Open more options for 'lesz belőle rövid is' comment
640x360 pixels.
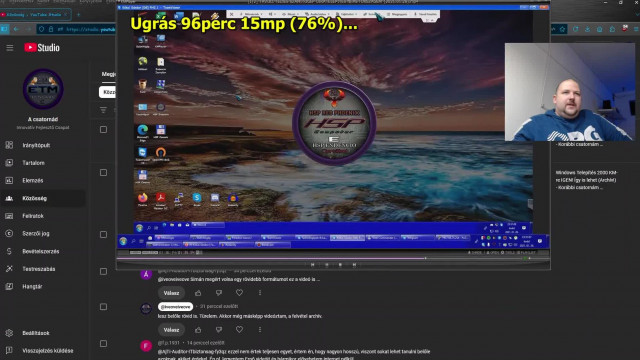point(260,329)
